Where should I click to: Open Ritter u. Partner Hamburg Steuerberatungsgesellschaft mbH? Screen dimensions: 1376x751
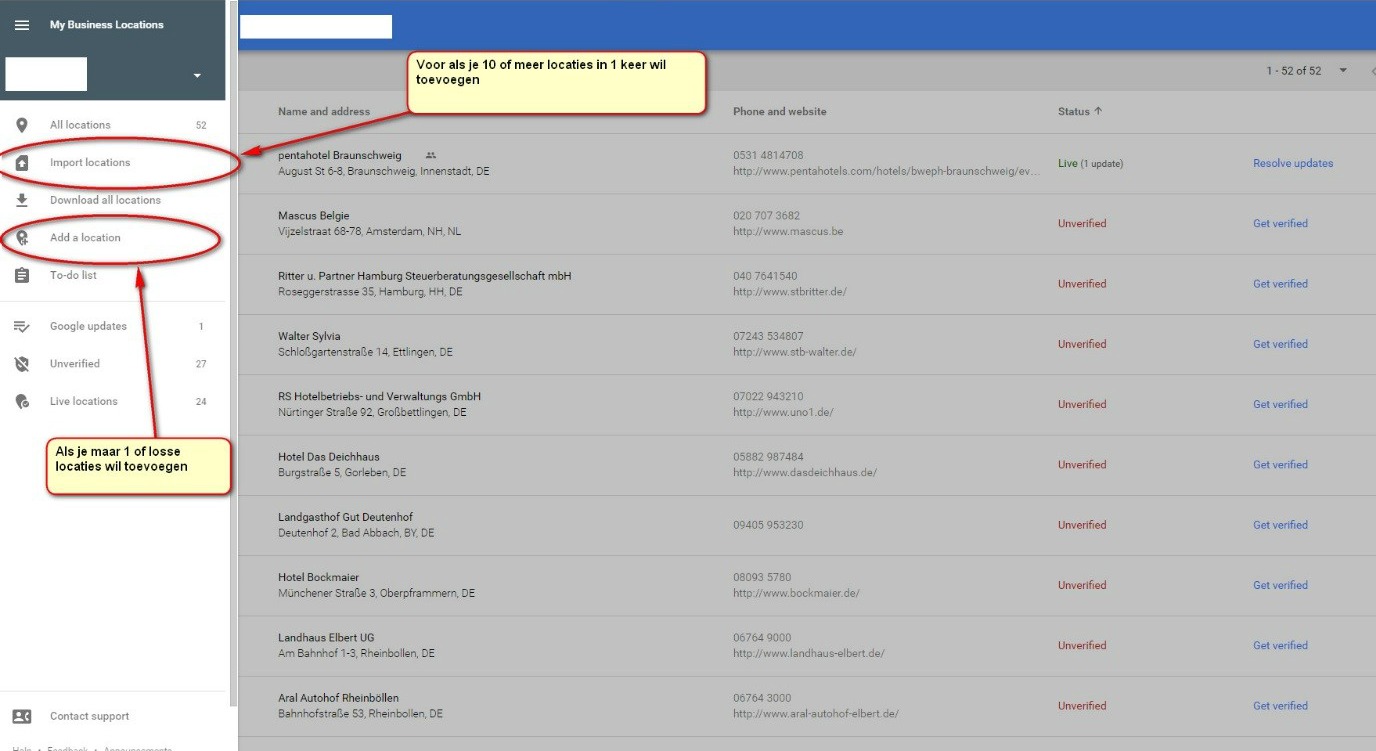425,276
